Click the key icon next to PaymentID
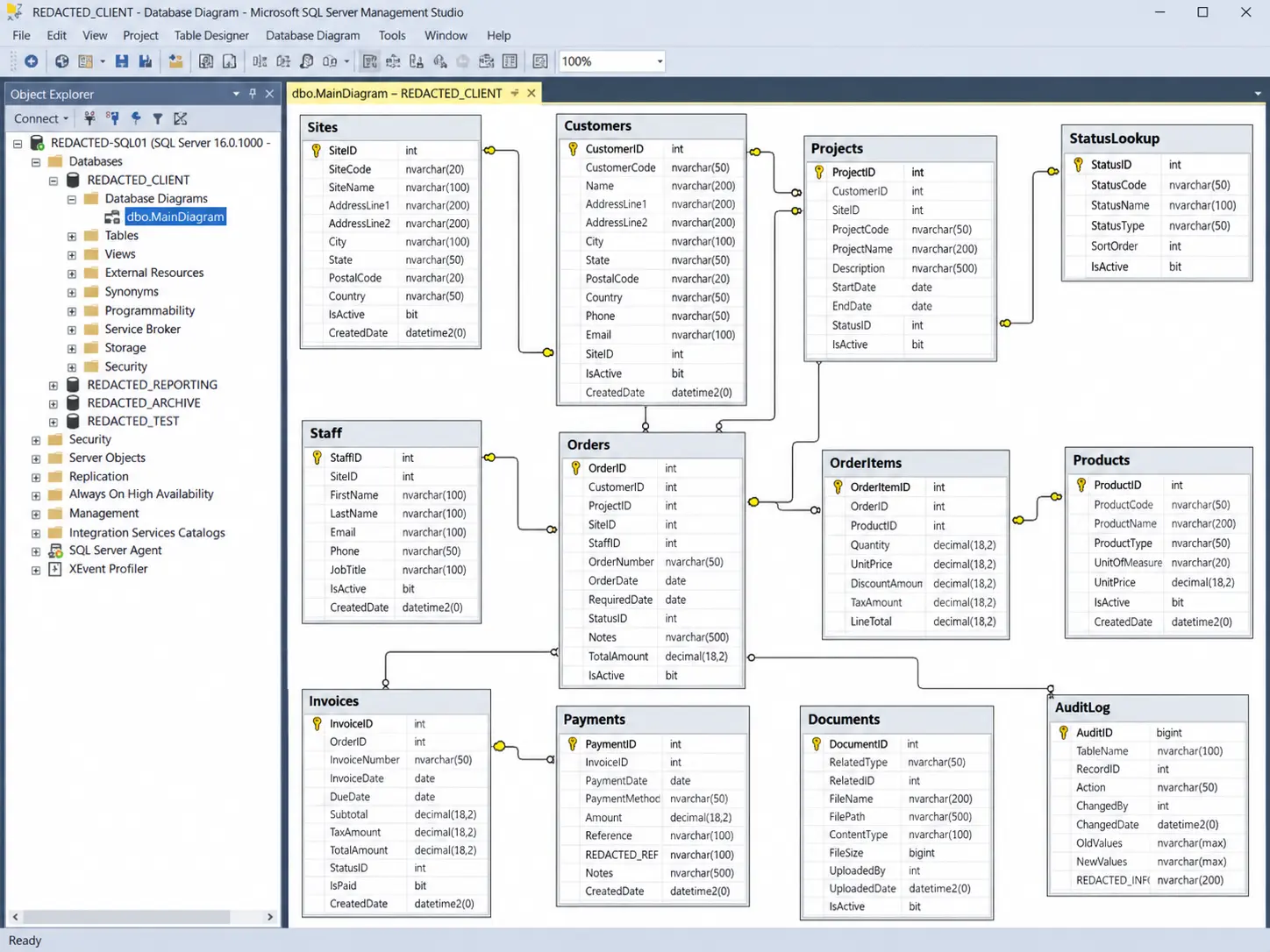This screenshot has height=952, width=1270. coord(572,743)
